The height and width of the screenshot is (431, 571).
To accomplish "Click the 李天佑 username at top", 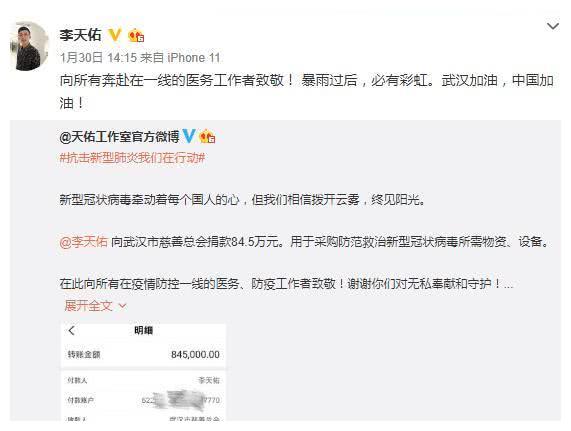I will point(80,35).
